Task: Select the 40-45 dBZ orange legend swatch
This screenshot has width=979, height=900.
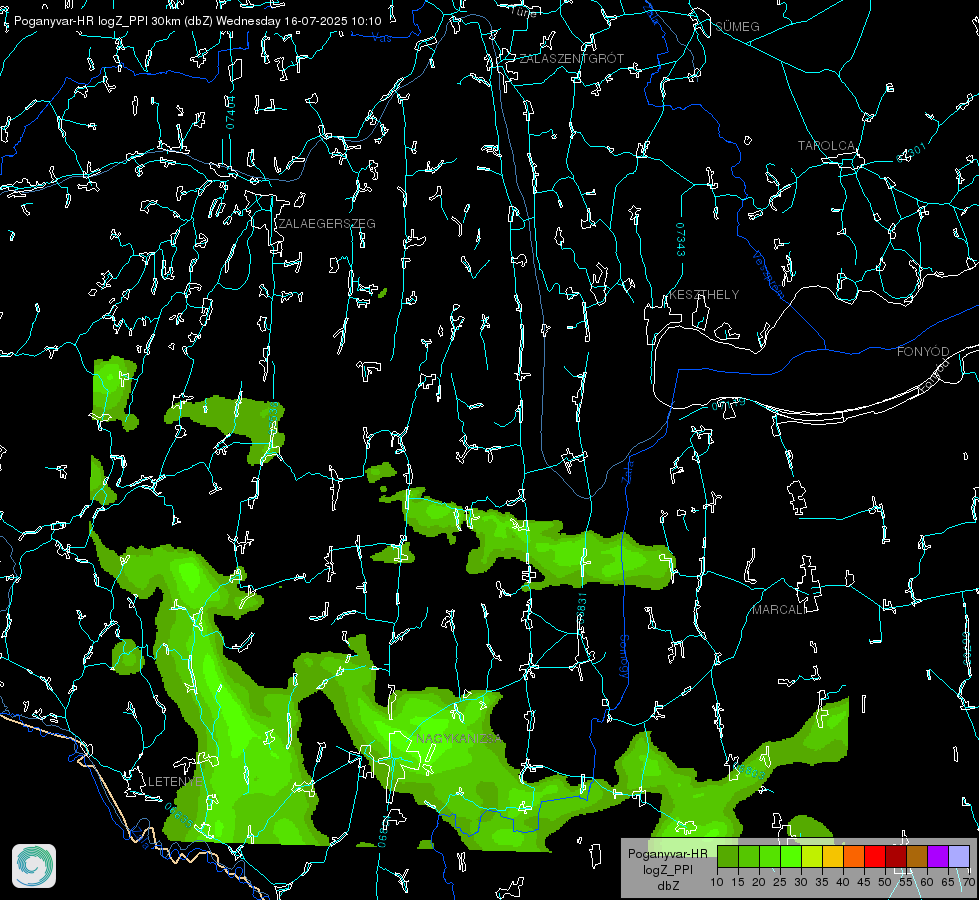Action: [x=854, y=856]
